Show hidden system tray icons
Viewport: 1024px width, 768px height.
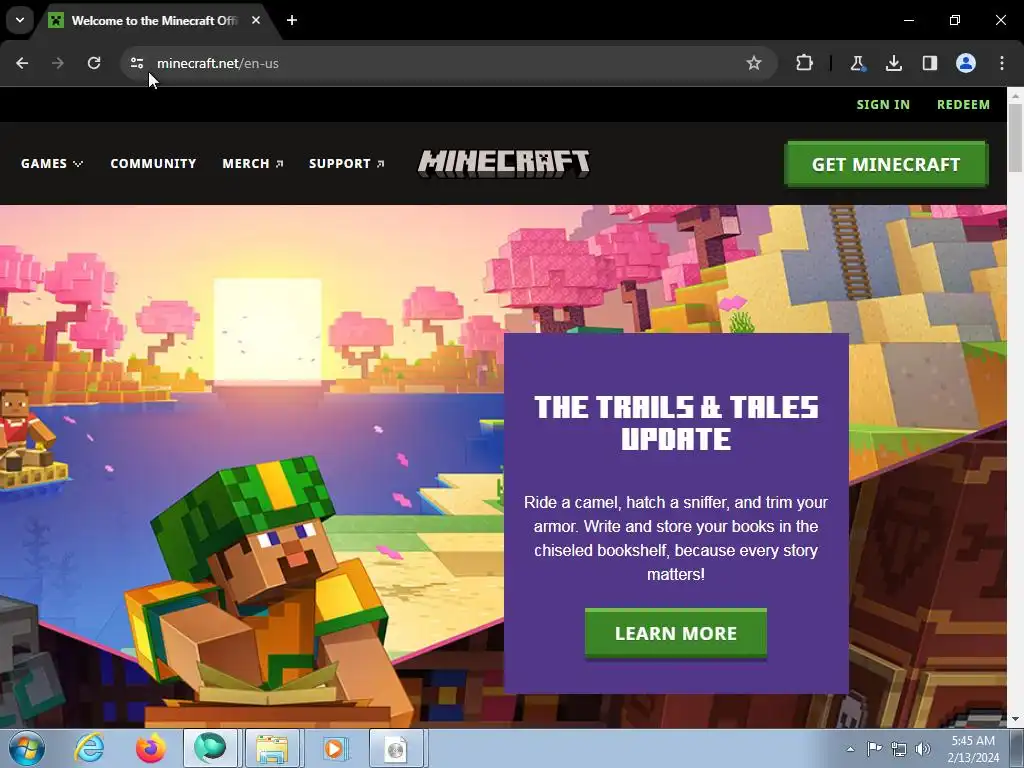[850, 749]
